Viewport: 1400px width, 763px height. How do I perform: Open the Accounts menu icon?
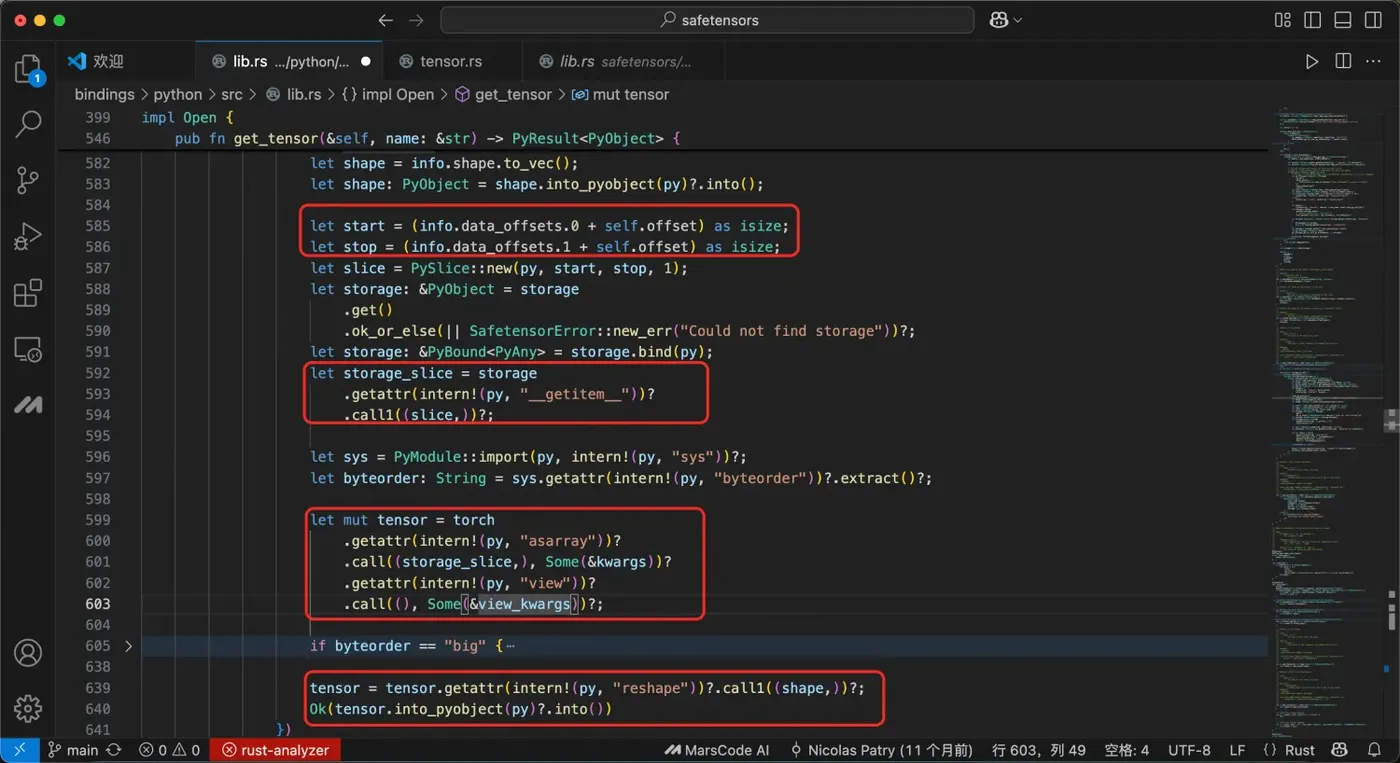(x=28, y=652)
